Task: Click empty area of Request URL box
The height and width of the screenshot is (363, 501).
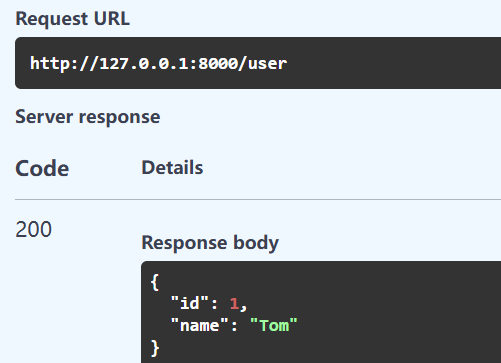Action: 393,63
